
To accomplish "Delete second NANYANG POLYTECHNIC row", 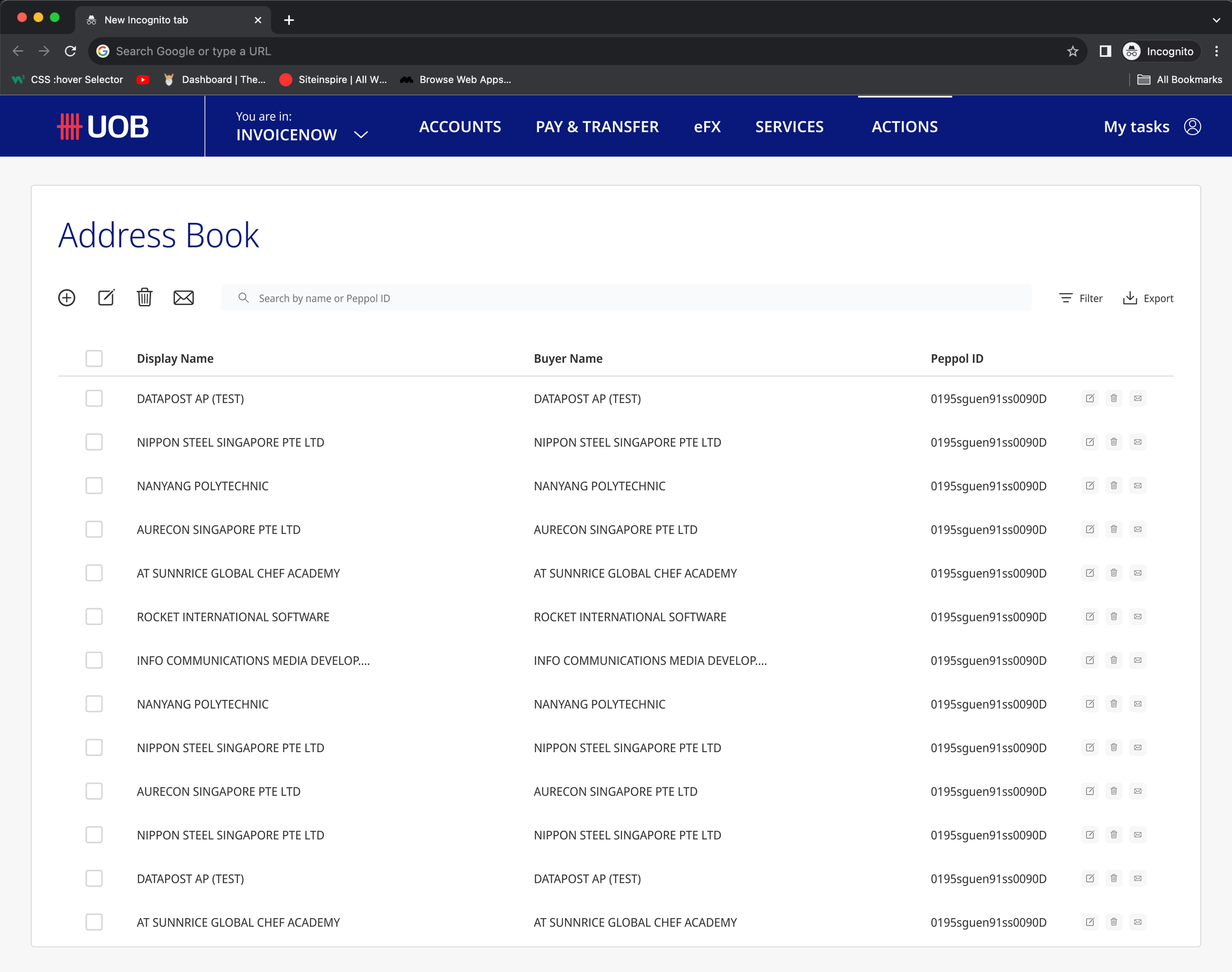I will tap(1114, 704).
